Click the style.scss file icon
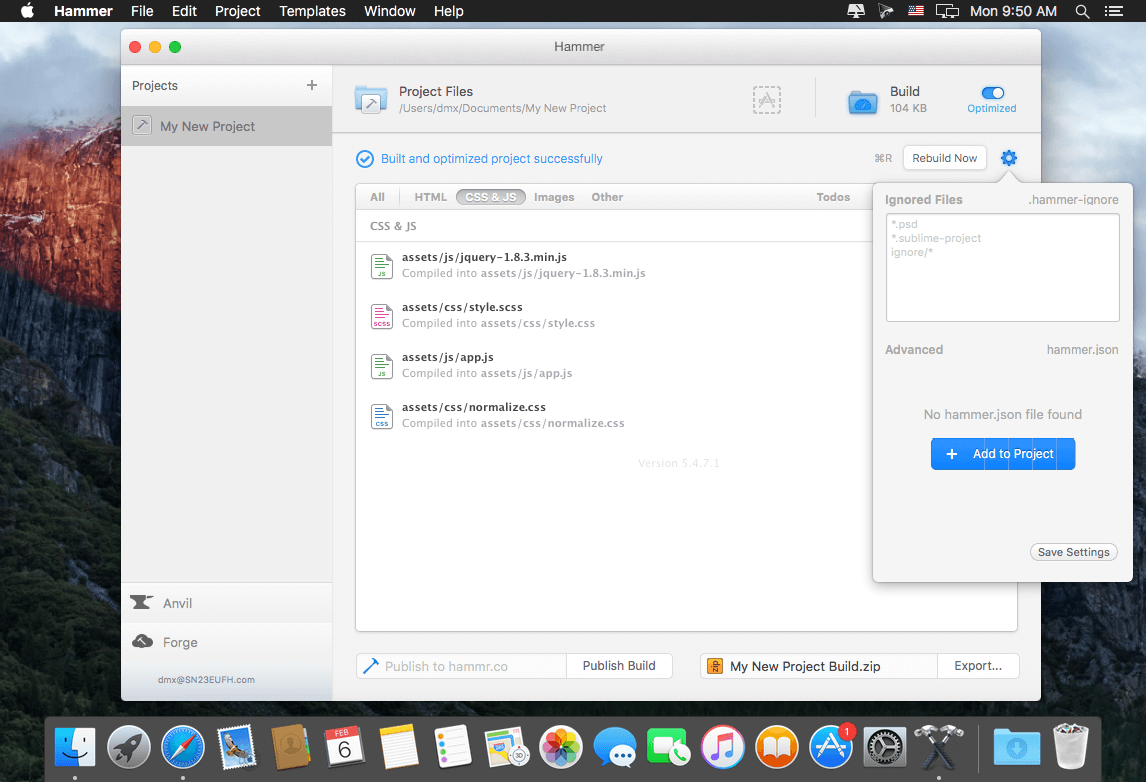 (x=382, y=316)
